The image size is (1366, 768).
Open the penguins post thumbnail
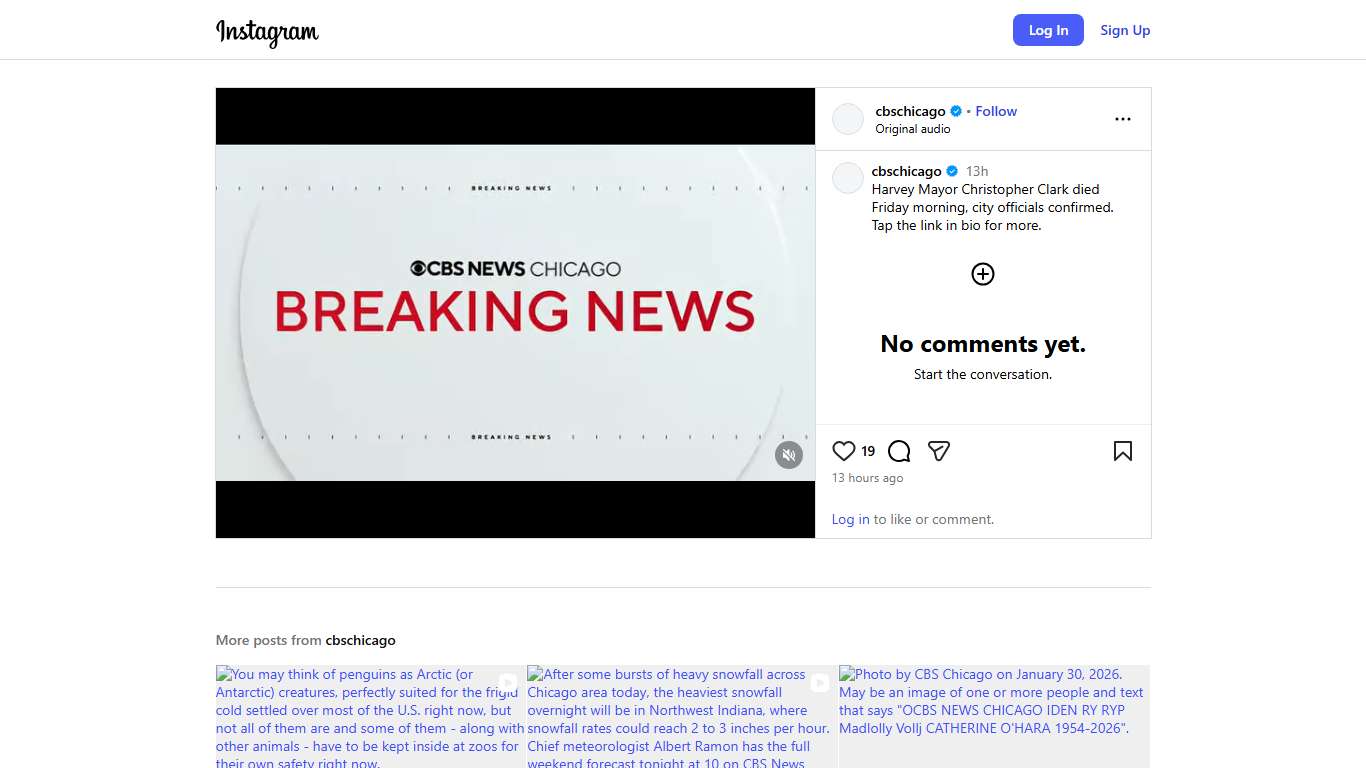[370, 717]
